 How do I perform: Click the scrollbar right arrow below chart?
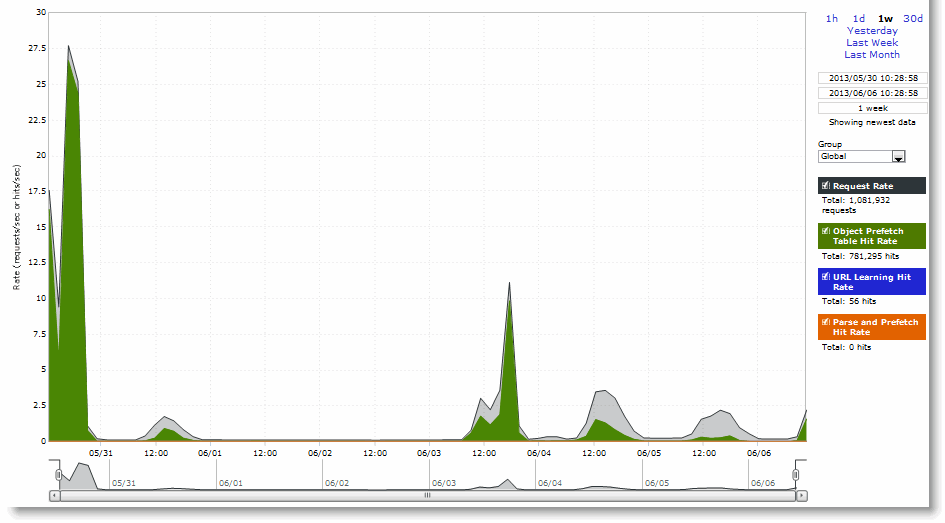(802, 496)
